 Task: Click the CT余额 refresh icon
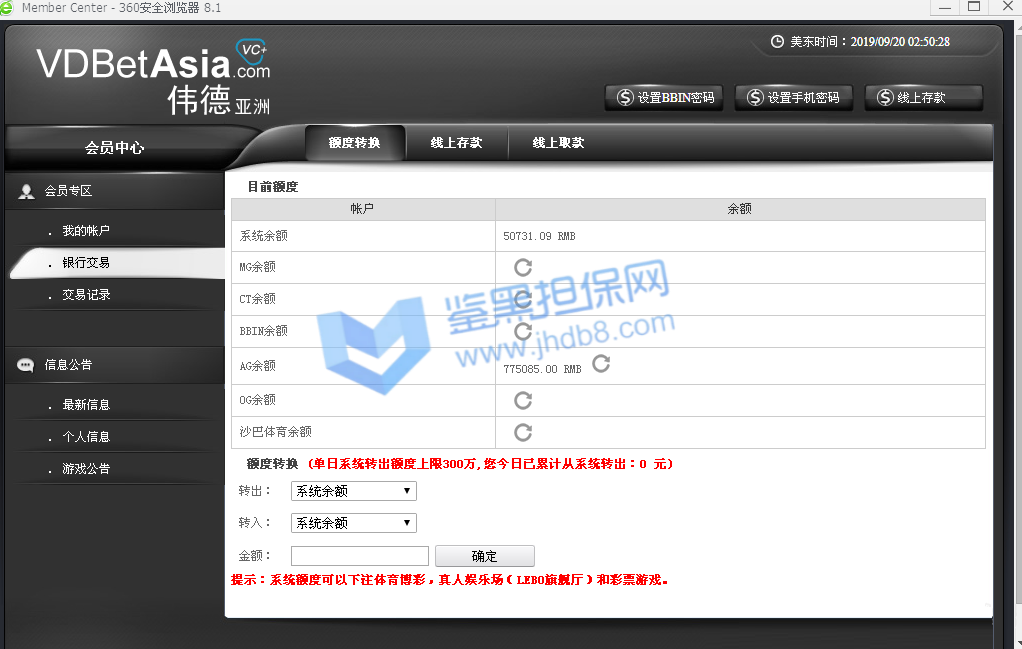click(522, 299)
